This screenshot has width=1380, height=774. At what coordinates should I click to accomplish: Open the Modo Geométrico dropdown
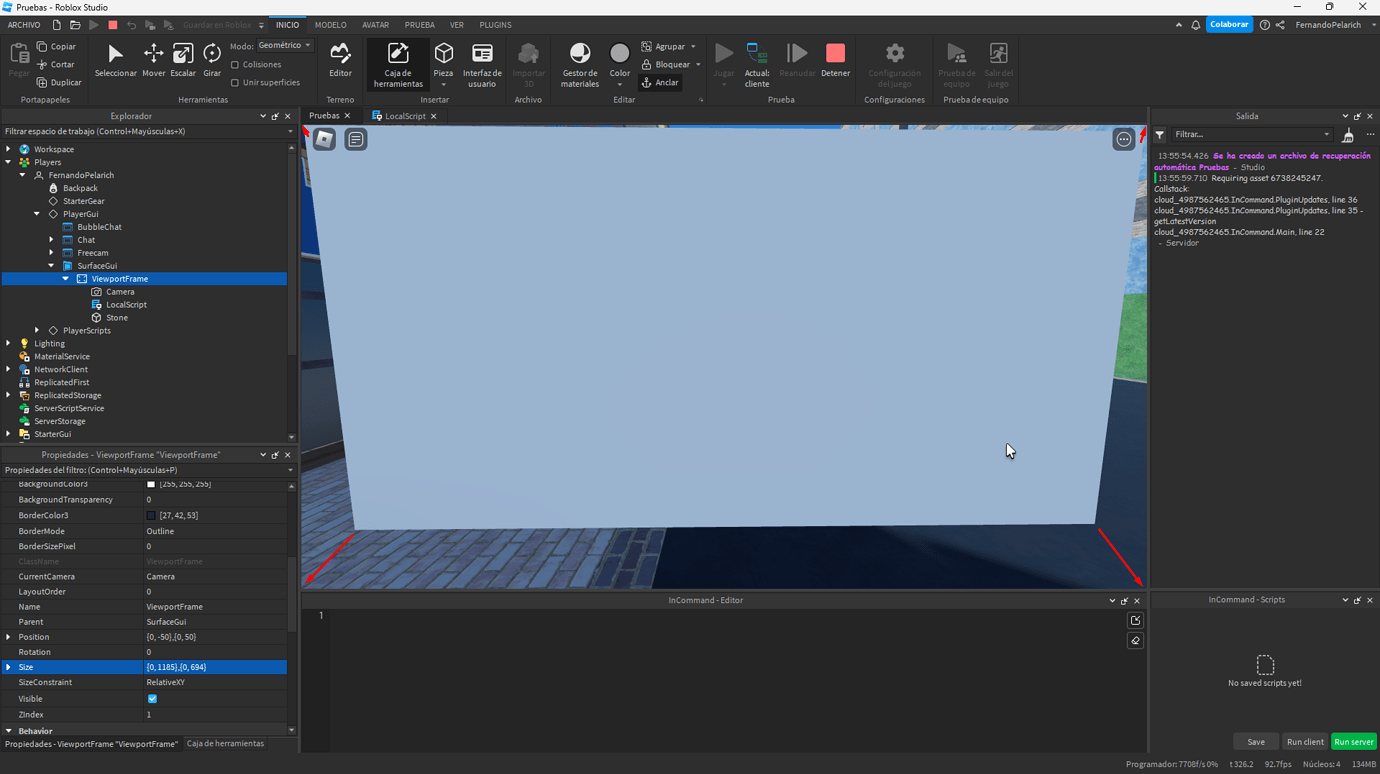point(284,46)
